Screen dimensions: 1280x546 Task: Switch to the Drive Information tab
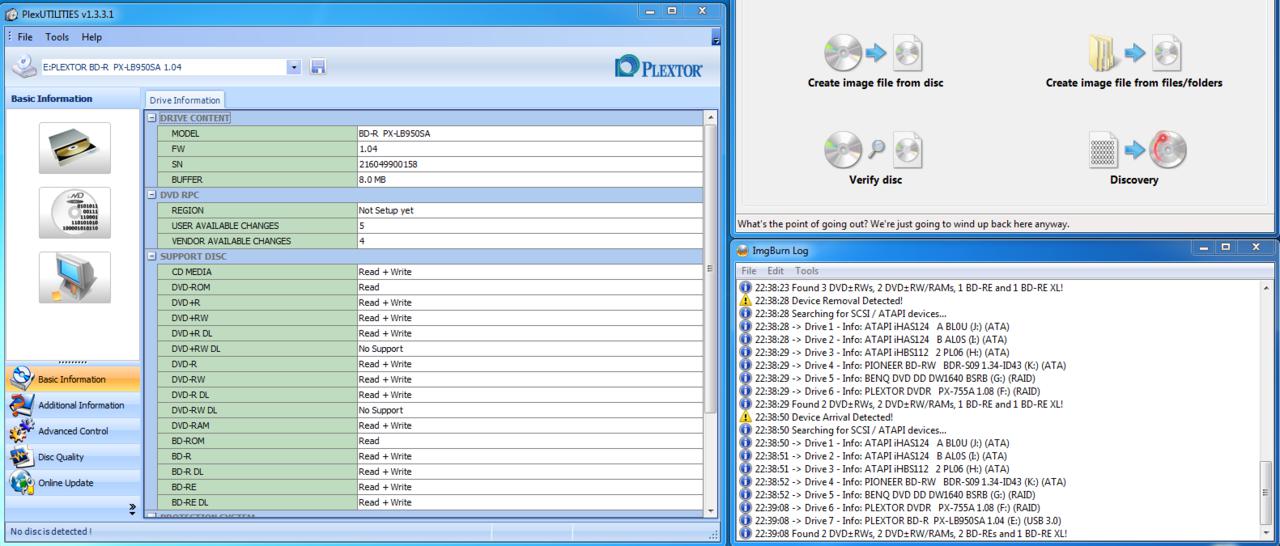coord(184,100)
